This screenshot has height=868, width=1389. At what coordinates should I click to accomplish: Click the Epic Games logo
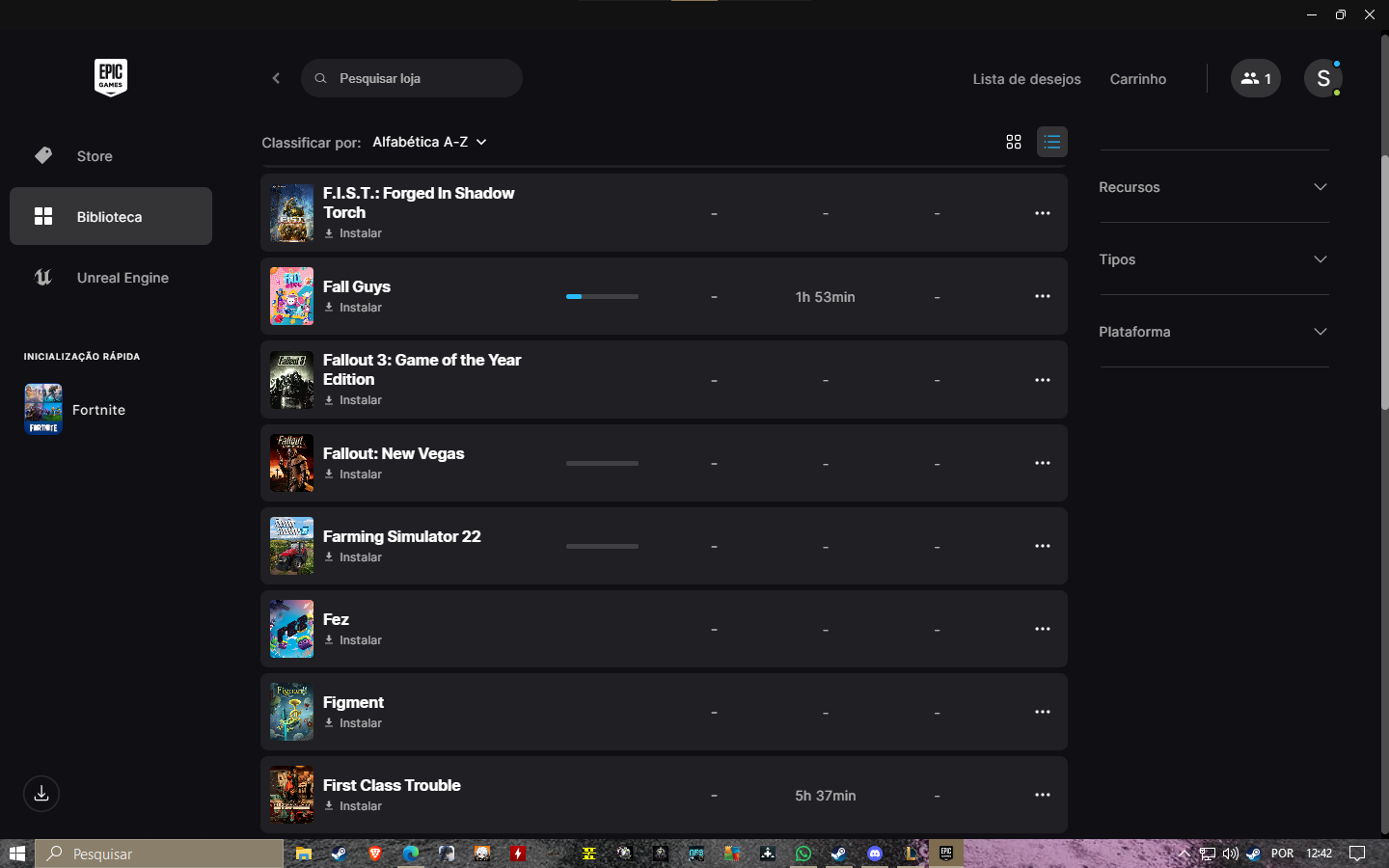click(111, 77)
